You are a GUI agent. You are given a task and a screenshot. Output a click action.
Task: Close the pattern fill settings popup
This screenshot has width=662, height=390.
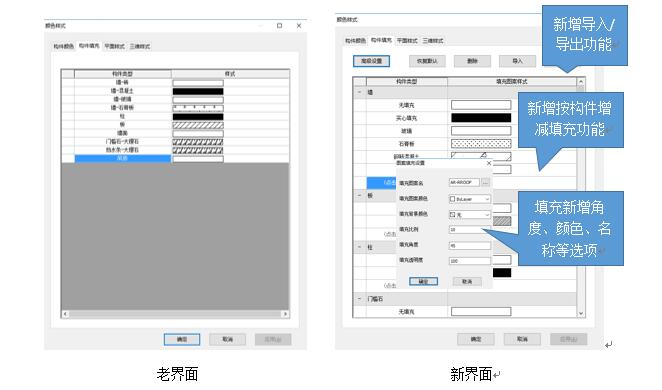489,163
